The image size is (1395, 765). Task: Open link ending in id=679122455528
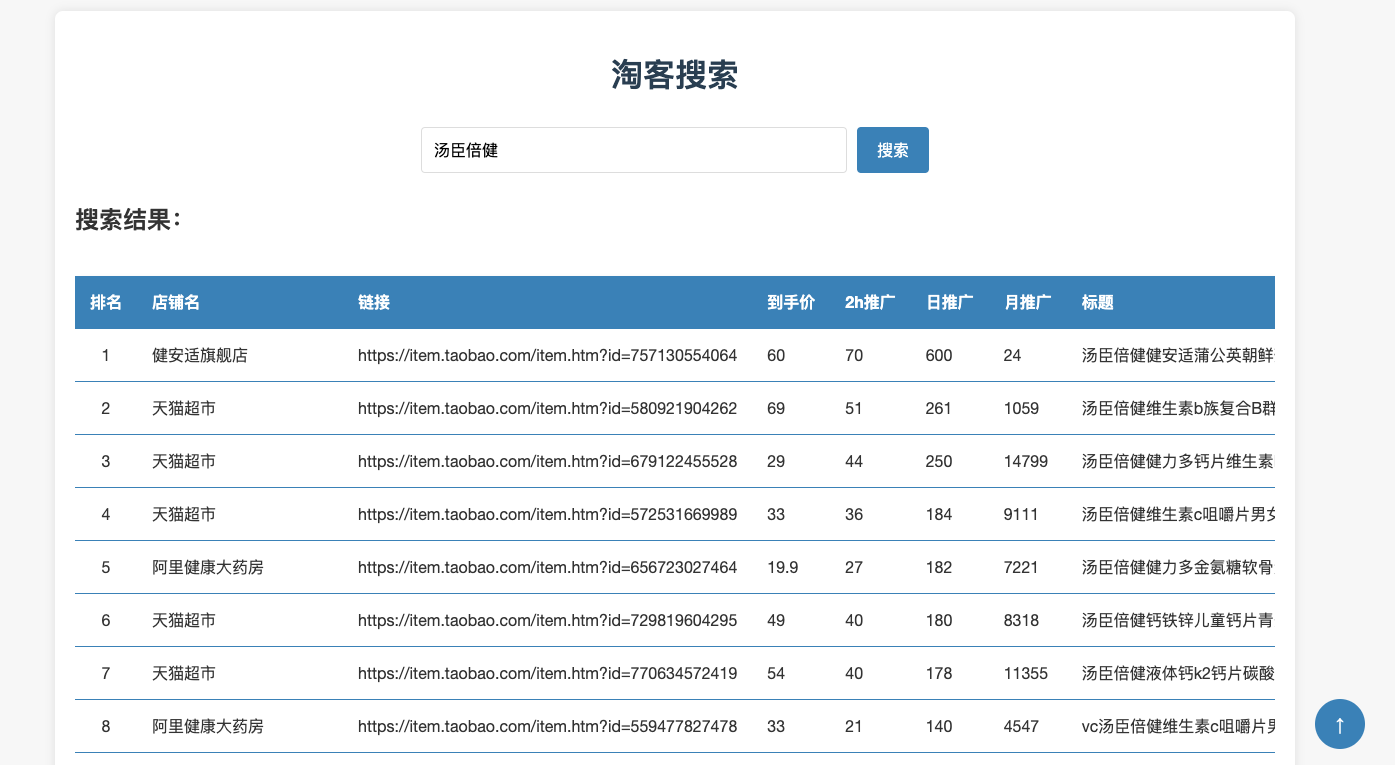click(548, 461)
